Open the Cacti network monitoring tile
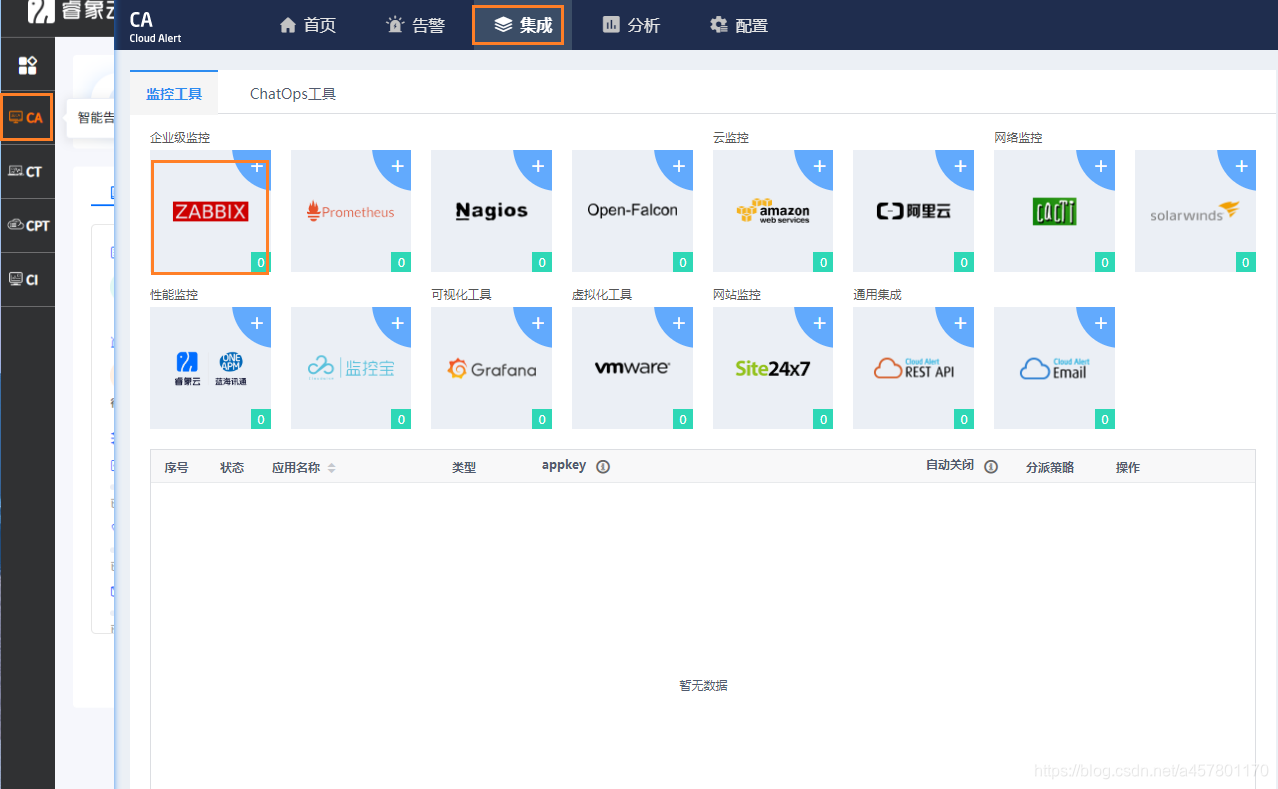 (1054, 211)
